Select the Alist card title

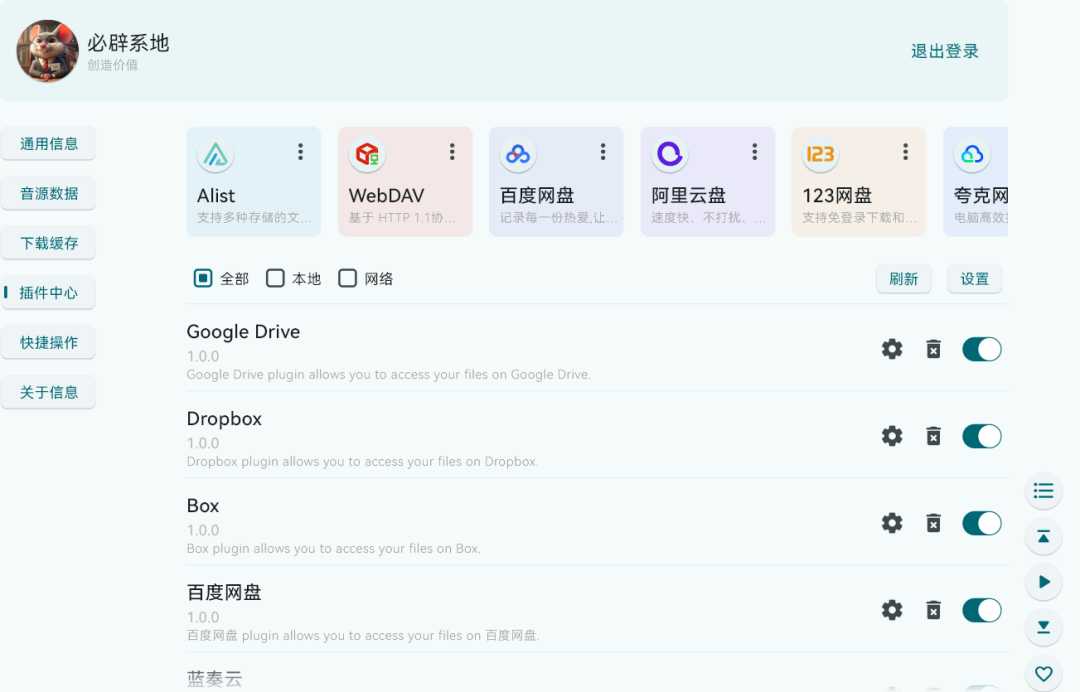[216, 196]
